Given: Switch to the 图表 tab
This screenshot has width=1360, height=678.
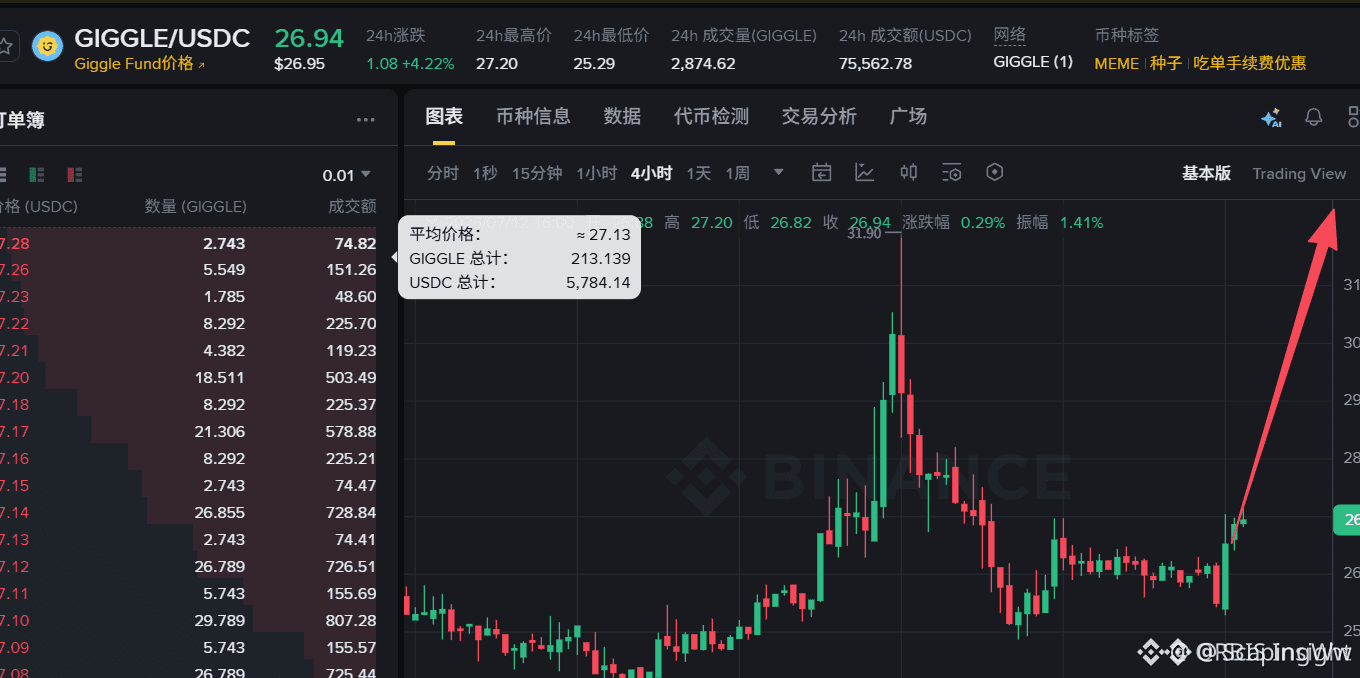Looking at the screenshot, I should [444, 116].
